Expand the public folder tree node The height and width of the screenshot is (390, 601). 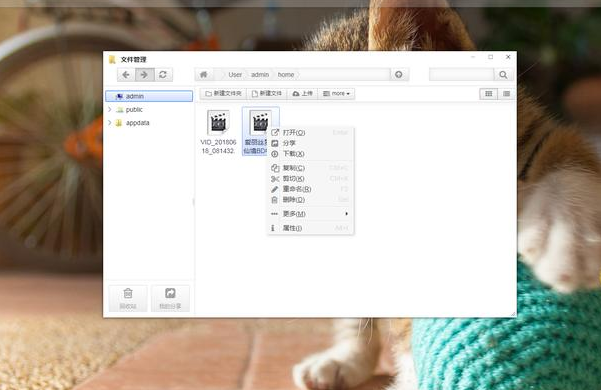(110, 110)
